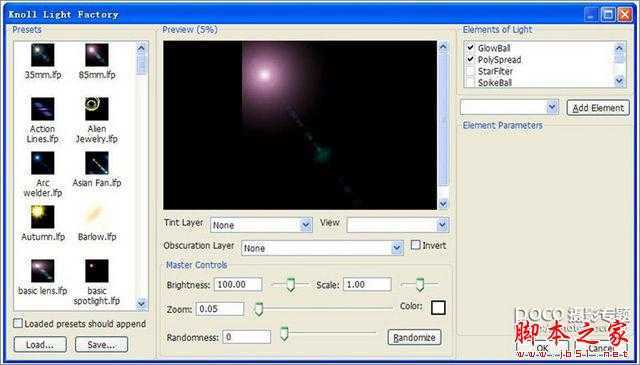Click the Randomness slider handle
Screen dimensions: 640x365
point(284,334)
